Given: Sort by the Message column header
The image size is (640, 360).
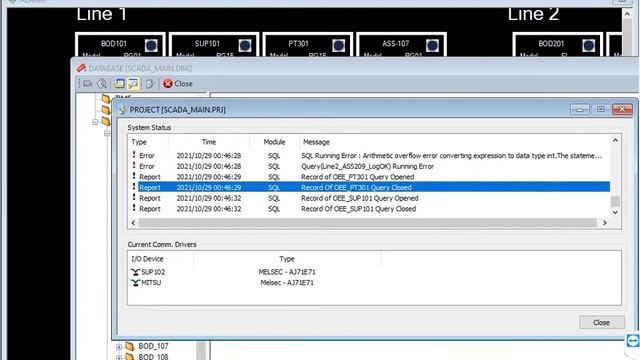Looking at the screenshot, I should (316, 142).
